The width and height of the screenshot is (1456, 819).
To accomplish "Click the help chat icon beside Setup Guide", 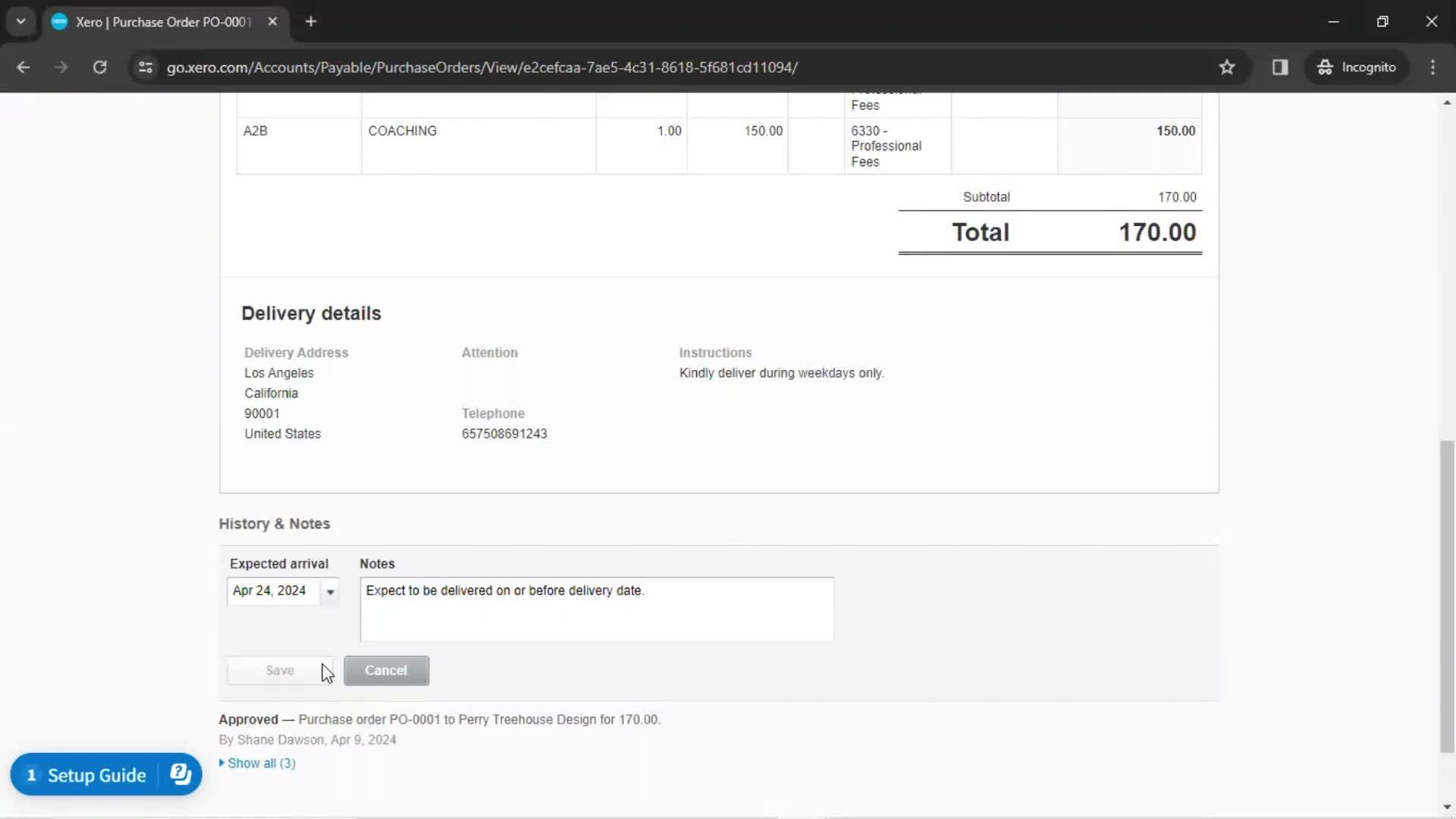I will [x=180, y=774].
